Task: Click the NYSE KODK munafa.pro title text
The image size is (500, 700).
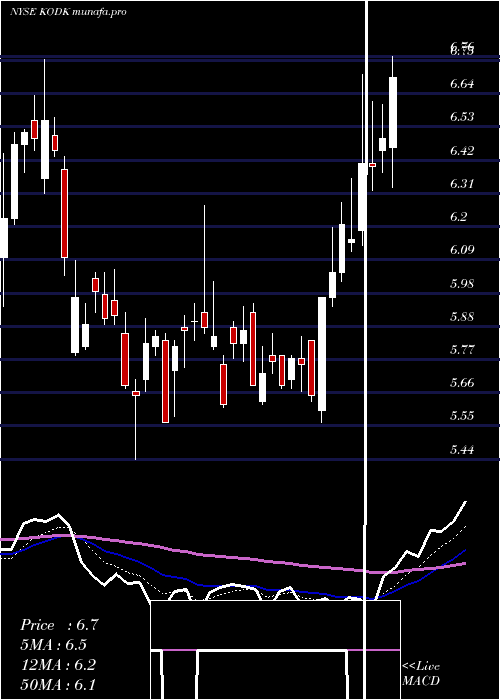Action: [x=68, y=11]
